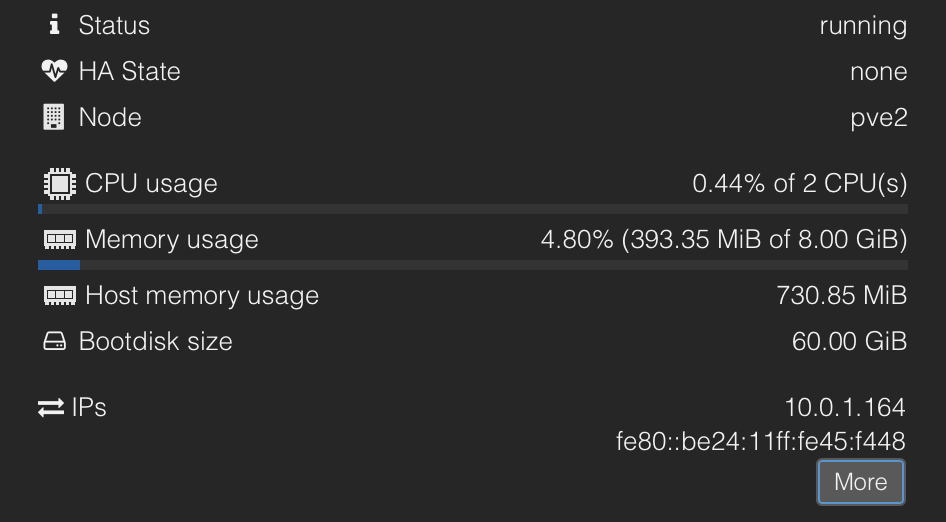
Task: Click the Node building icon
Action: pyautogui.click(x=53, y=117)
